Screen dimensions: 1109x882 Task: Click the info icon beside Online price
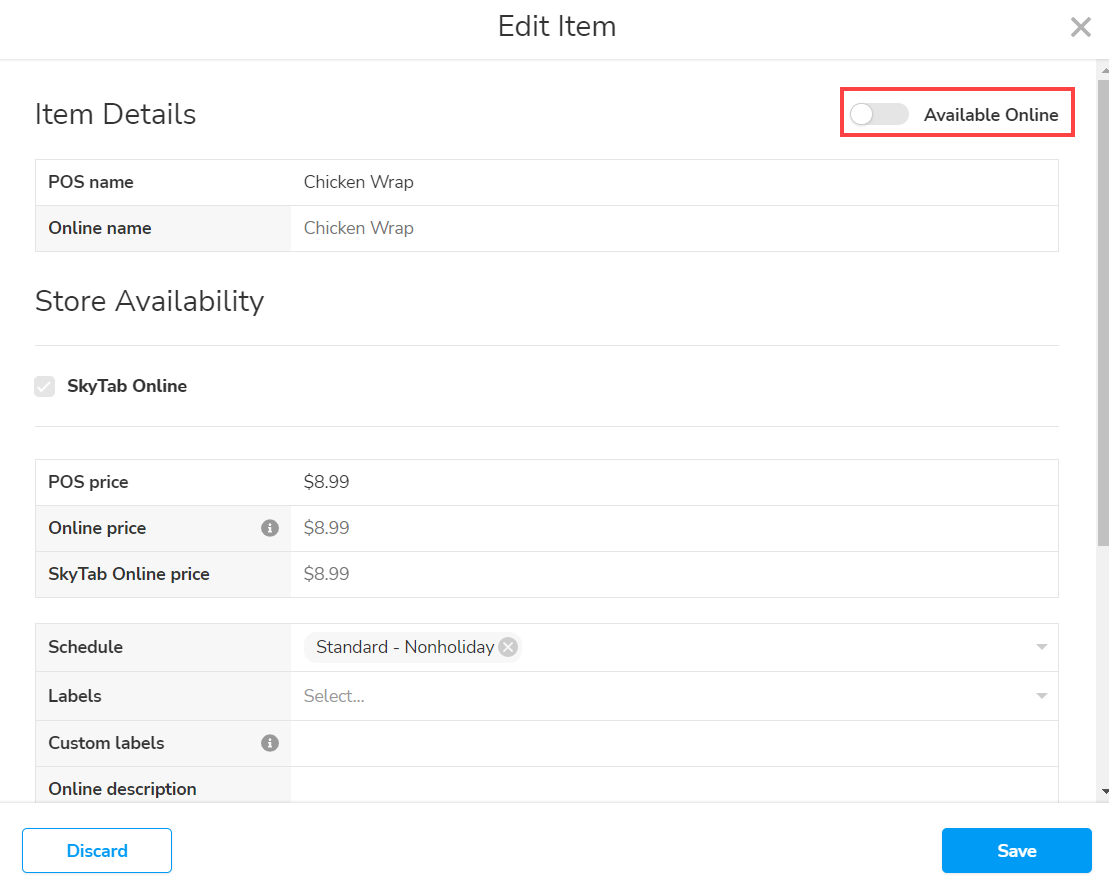pyautogui.click(x=270, y=528)
